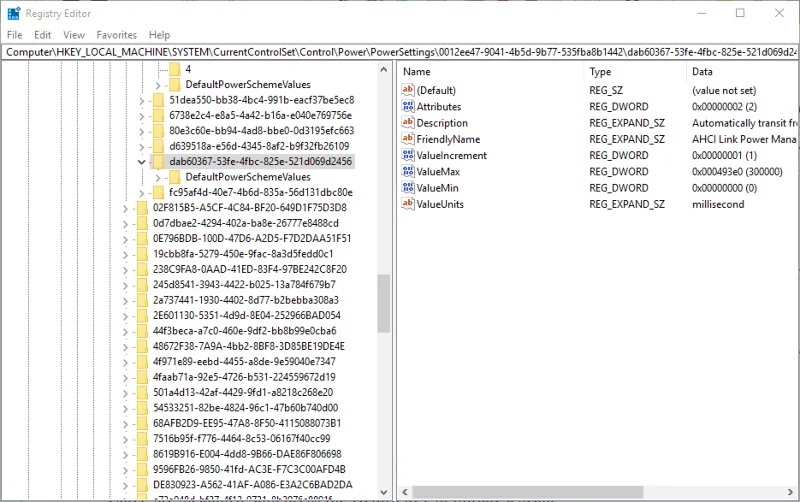The image size is (800, 502).
Task: Click folder icon of 80e3c60e-bb94 key
Action: pos(158,131)
